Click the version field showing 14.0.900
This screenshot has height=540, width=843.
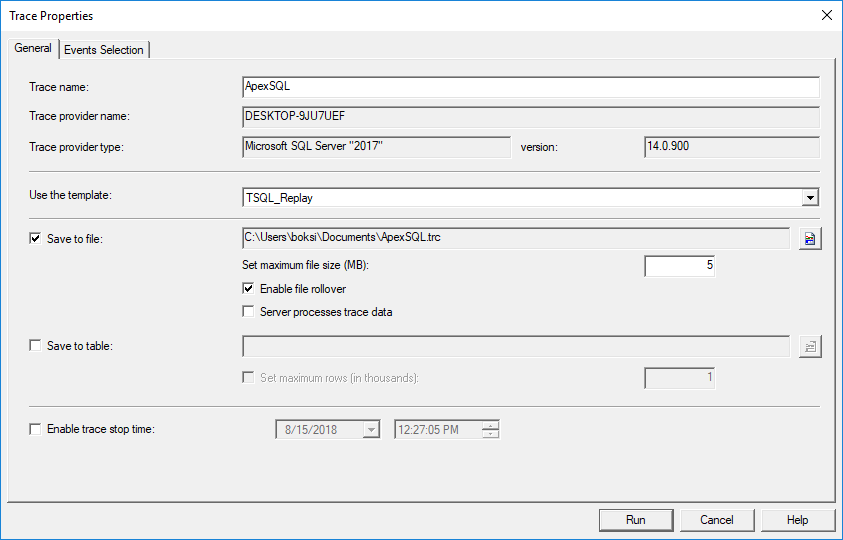click(732, 147)
